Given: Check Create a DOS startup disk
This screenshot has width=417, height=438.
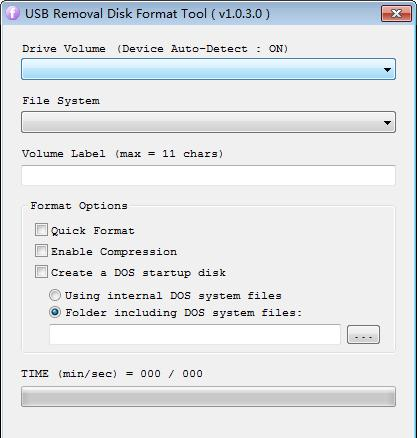Looking at the screenshot, I should tap(41, 272).
